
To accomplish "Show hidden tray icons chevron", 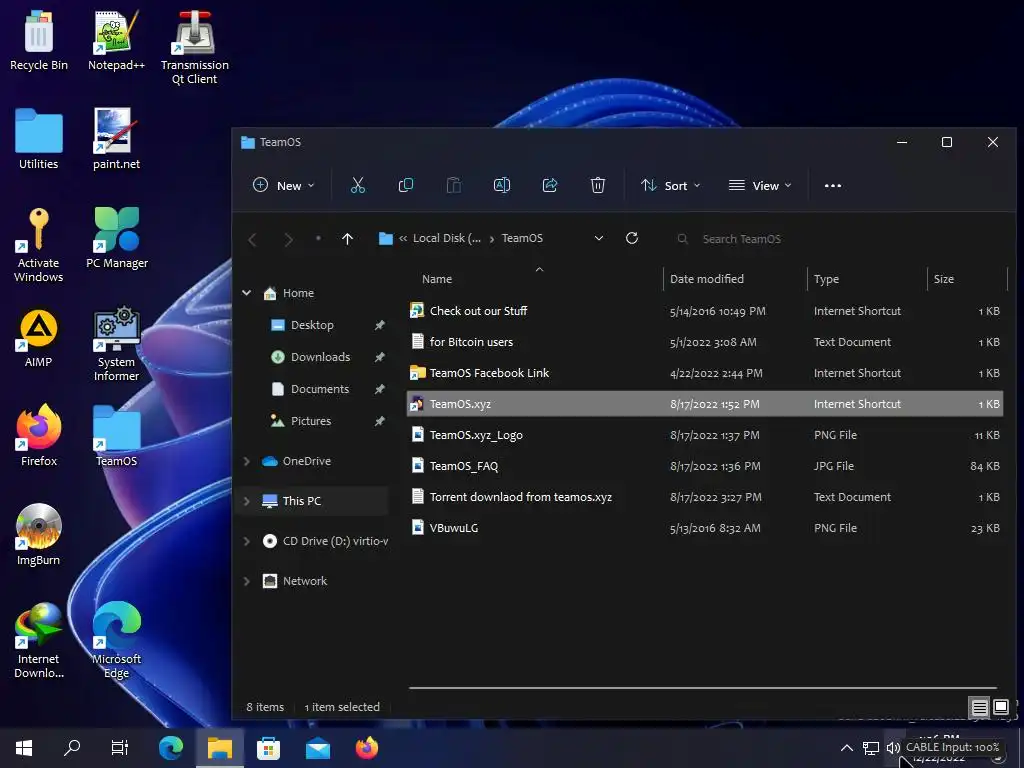I will (x=846, y=748).
